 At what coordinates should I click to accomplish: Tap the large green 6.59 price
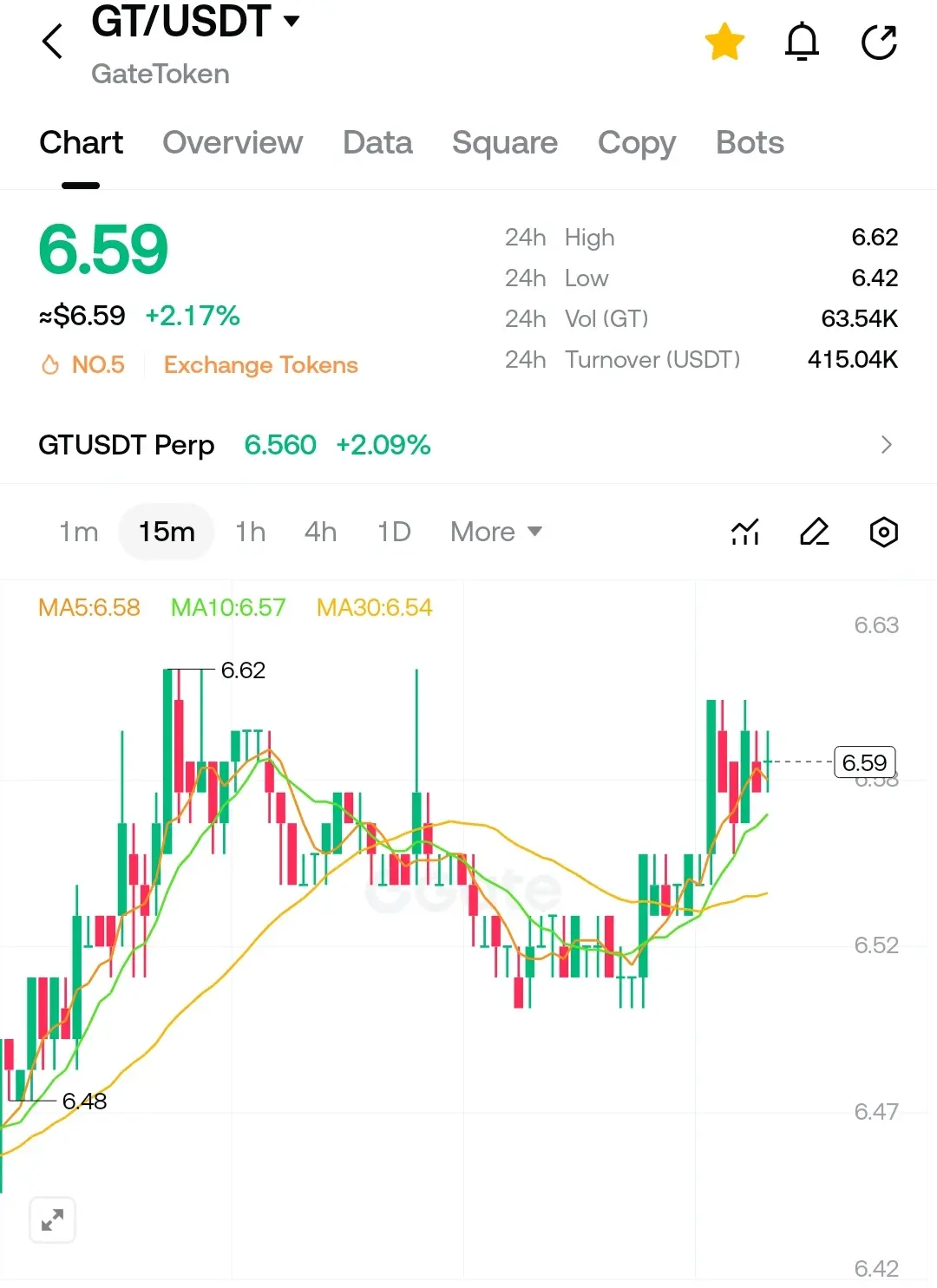pyautogui.click(x=103, y=250)
